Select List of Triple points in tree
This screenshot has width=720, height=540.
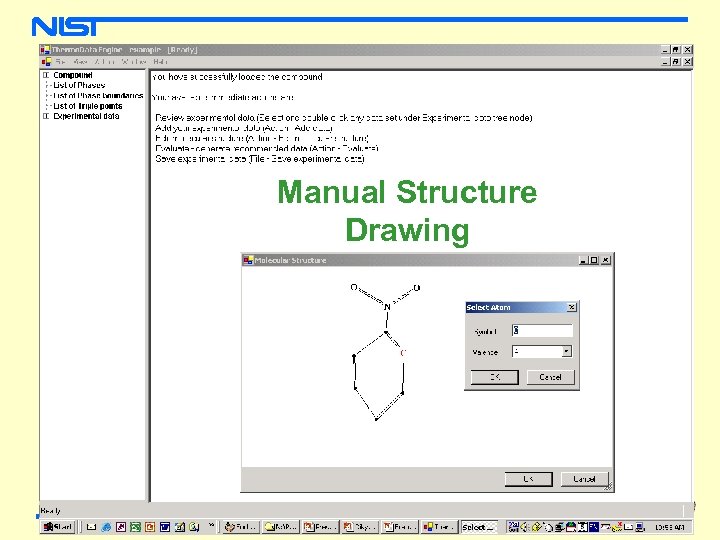tap(88, 106)
